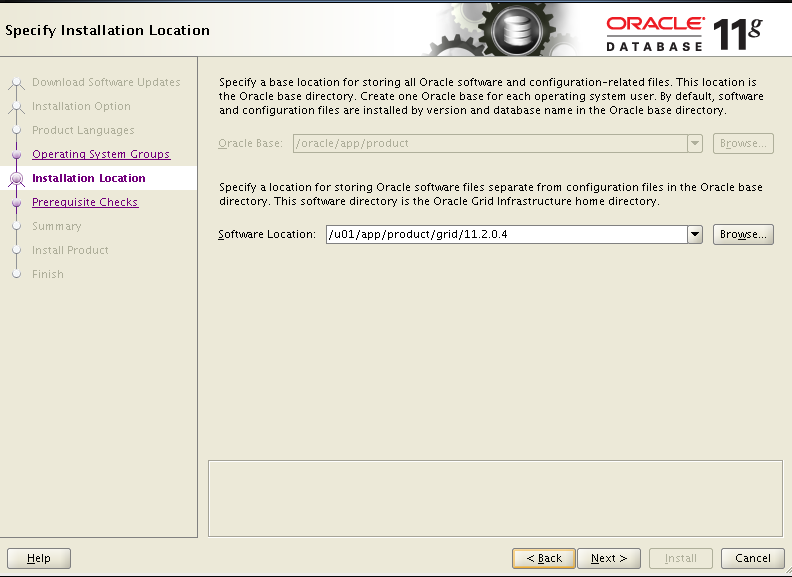Click the Prerequisite Checks step bullet icon
Screen dimensions: 792x577
pos(17,202)
